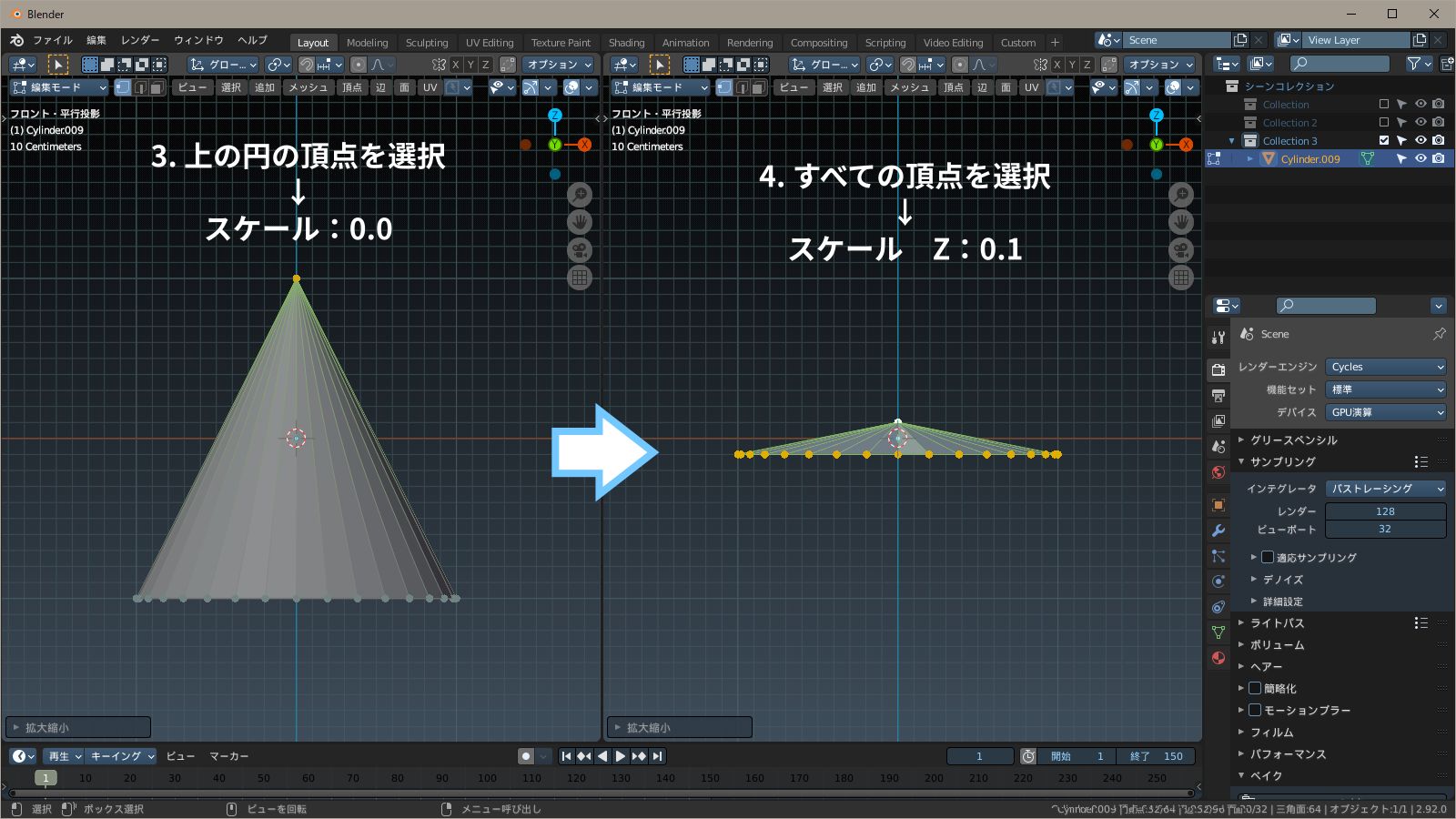The image size is (1456, 819).
Task: Toggle the Collection 3 render checkbox
Action: pyautogui.click(x=1438, y=140)
